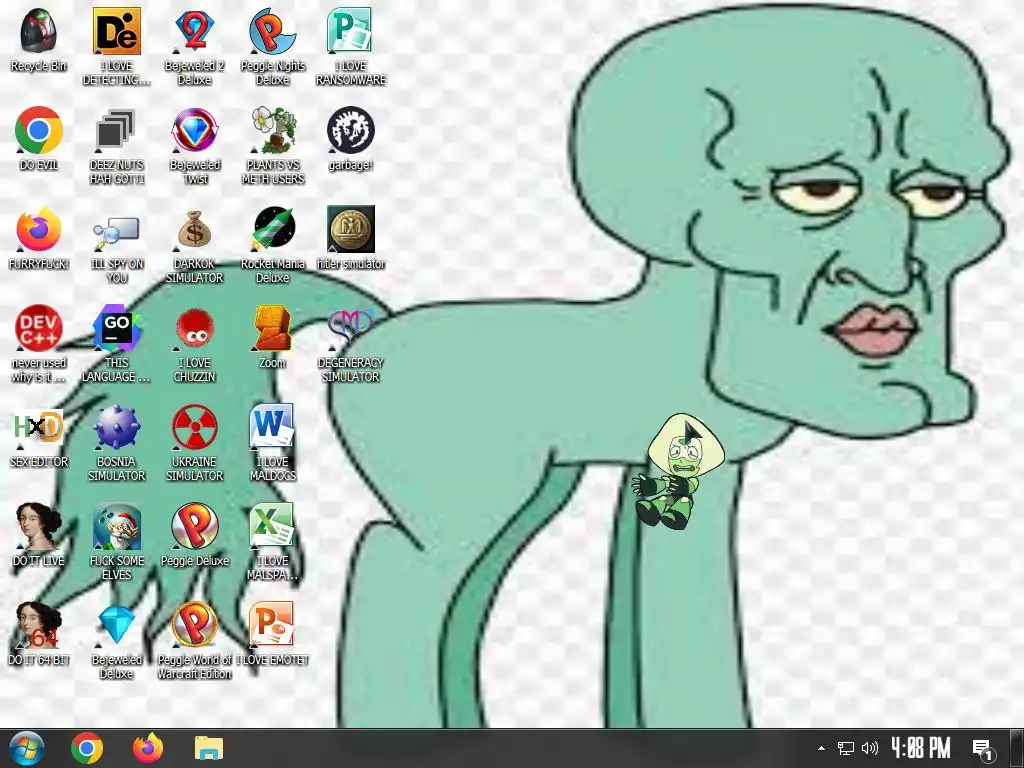
Task: Open the Windows Start menu
Action: (27, 748)
